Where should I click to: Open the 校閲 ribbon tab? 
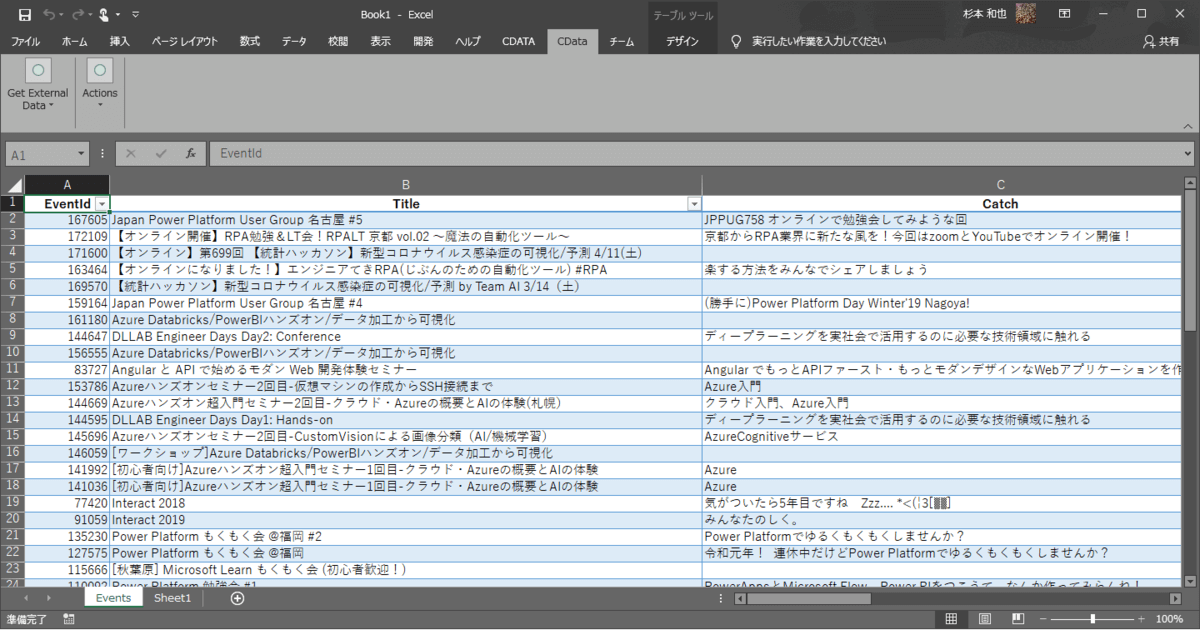(338, 41)
